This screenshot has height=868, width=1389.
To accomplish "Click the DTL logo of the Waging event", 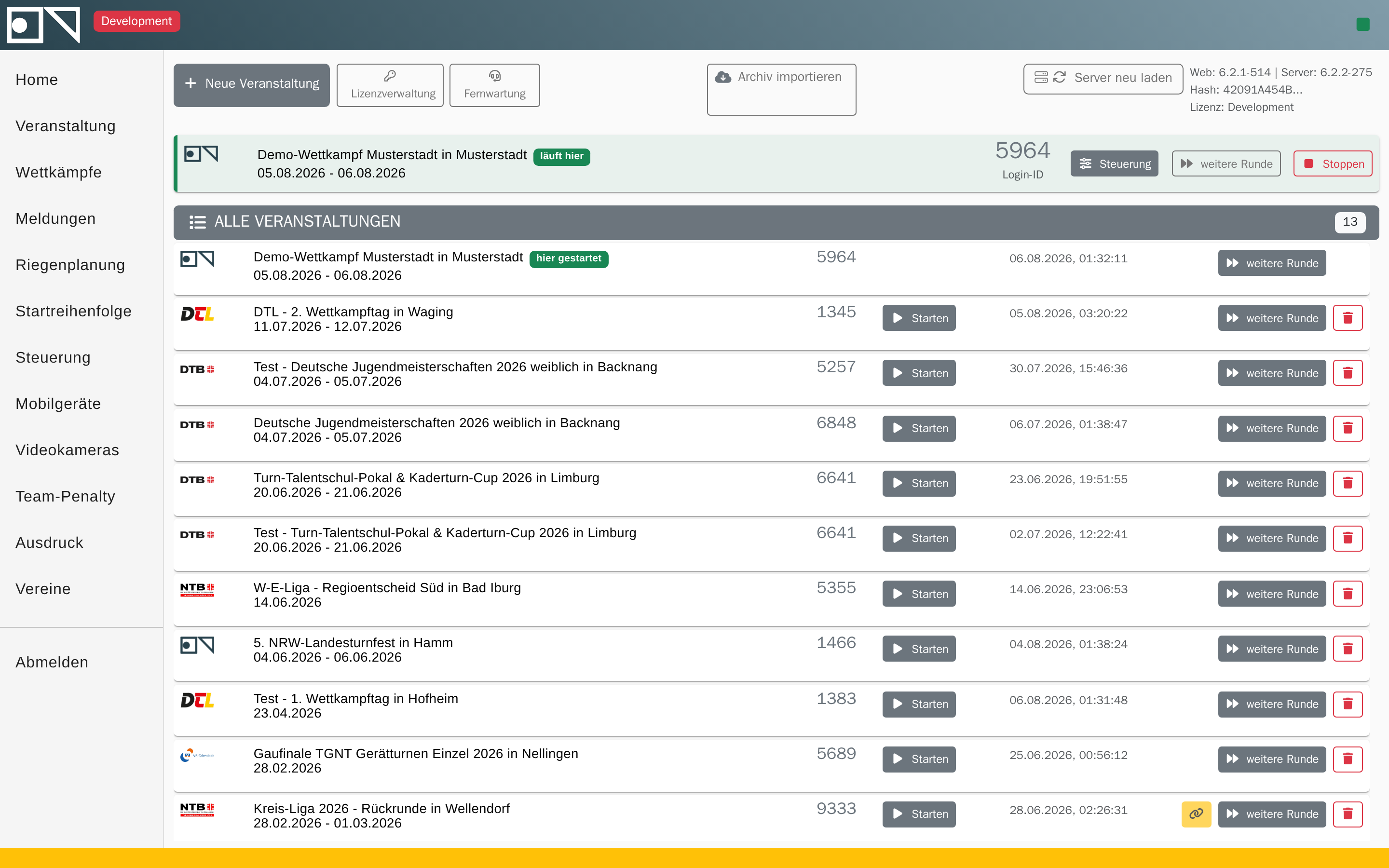I will (x=197, y=314).
